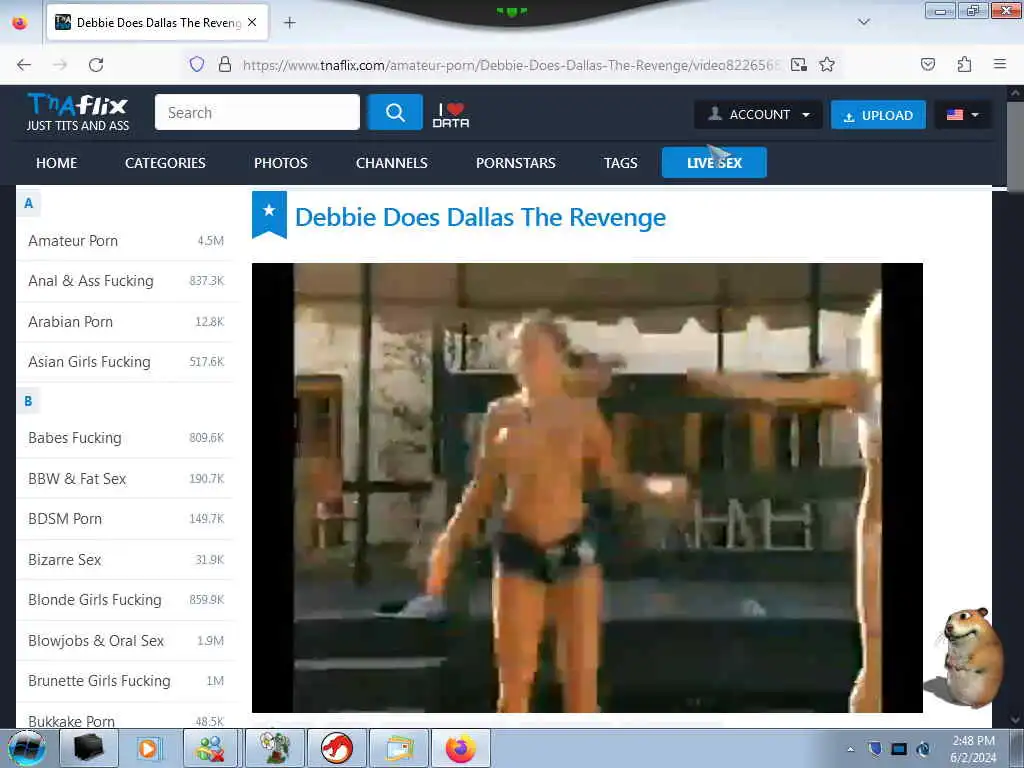Screen dimensions: 1024x768
Task: Open the BDSM category in the sidebar
Action: (65, 519)
